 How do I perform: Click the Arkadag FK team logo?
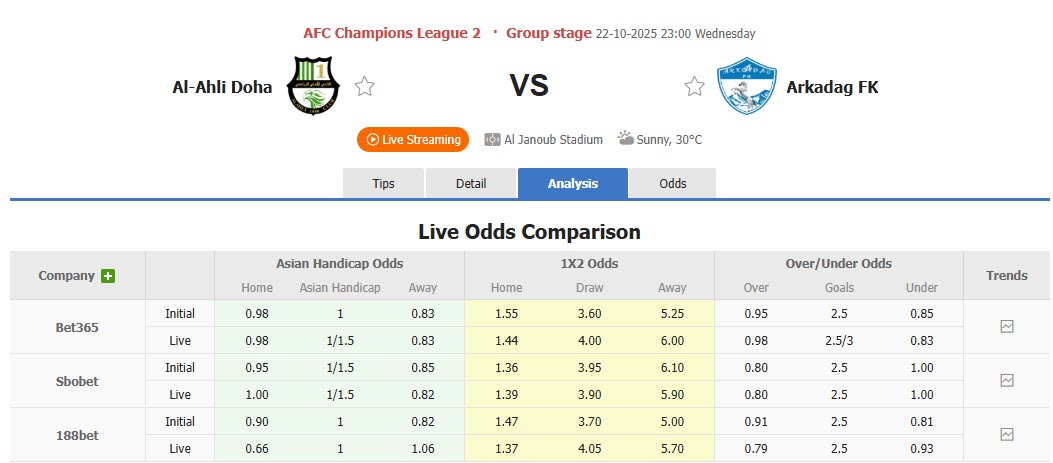(746, 87)
